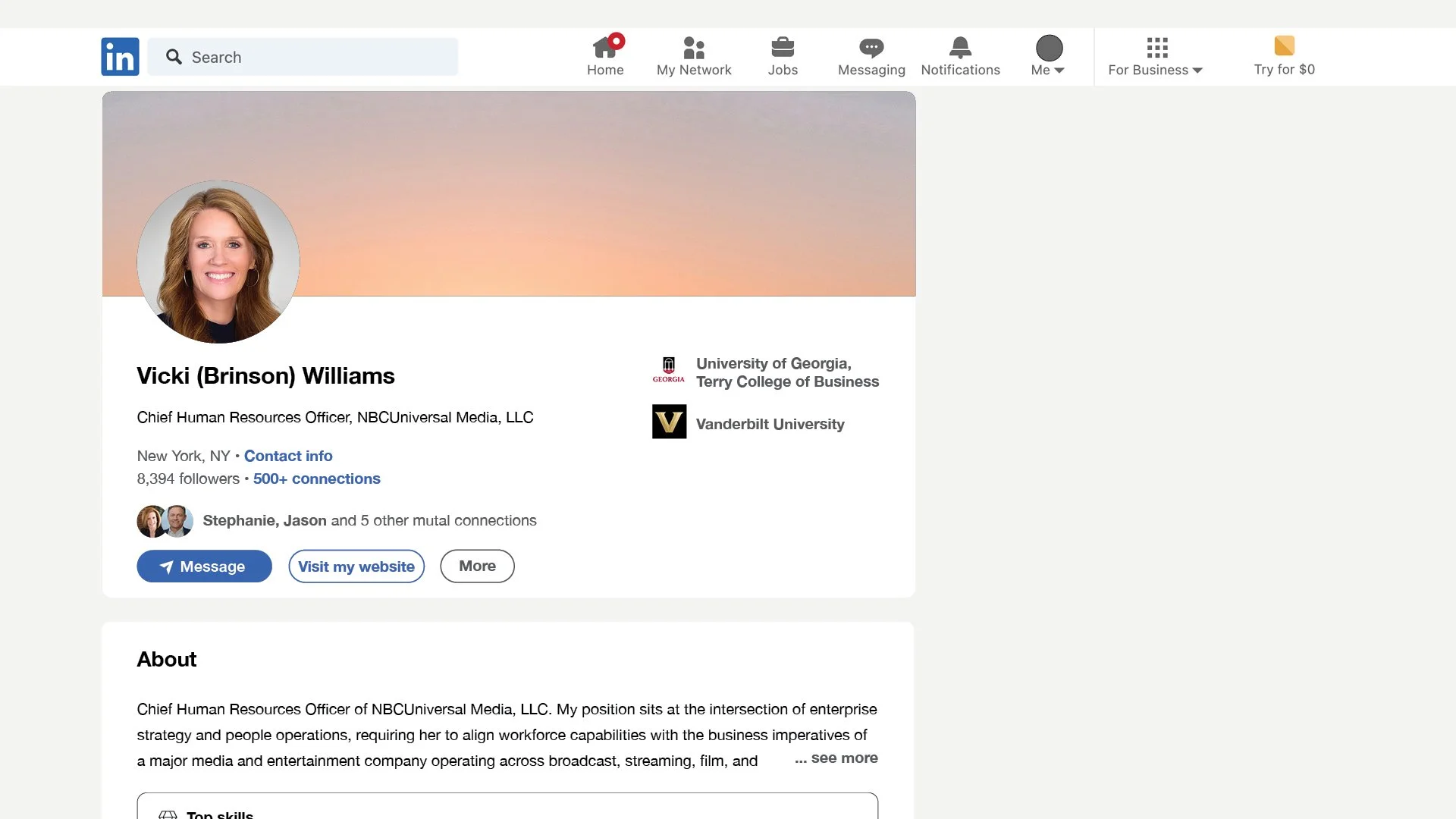Viewport: 1456px width, 819px height.
Task: Open Stephanie, Jason mutual connections link
Action: (x=369, y=520)
